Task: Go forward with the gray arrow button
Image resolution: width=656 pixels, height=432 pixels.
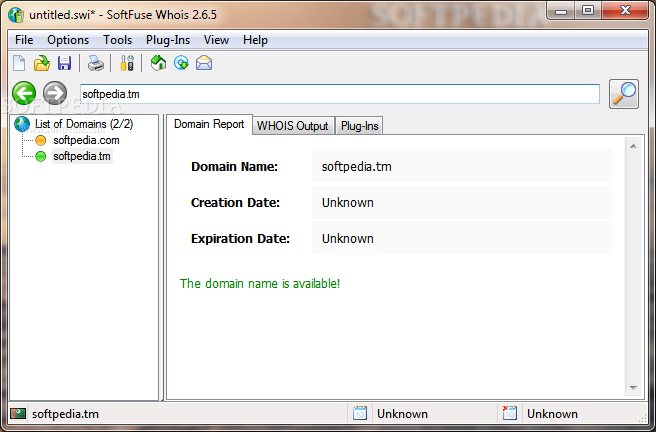Action: 55,93
